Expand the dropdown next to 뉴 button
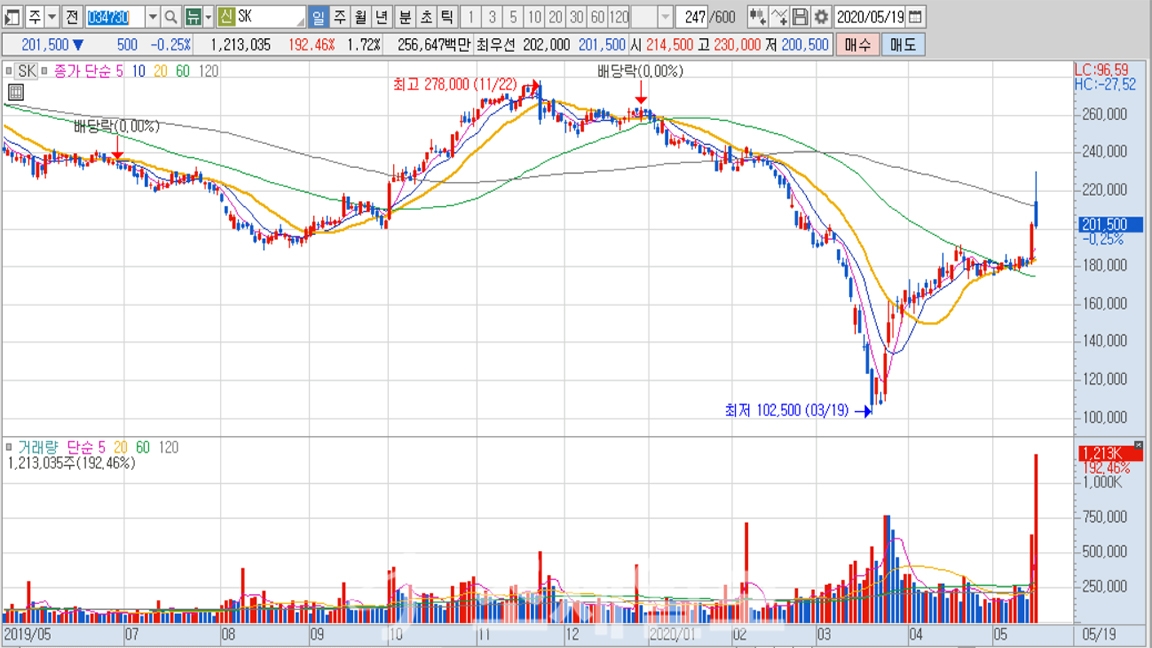The height and width of the screenshot is (648, 1152). [x=208, y=17]
